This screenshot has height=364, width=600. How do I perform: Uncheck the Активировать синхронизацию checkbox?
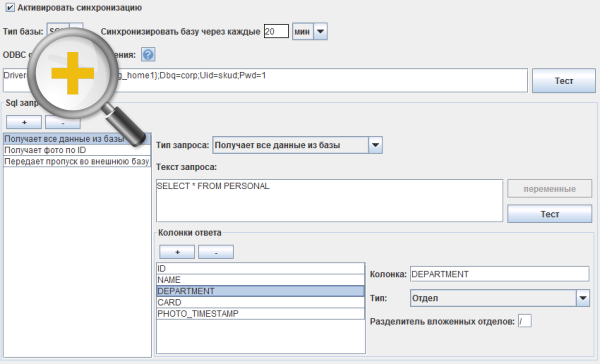click(10, 8)
